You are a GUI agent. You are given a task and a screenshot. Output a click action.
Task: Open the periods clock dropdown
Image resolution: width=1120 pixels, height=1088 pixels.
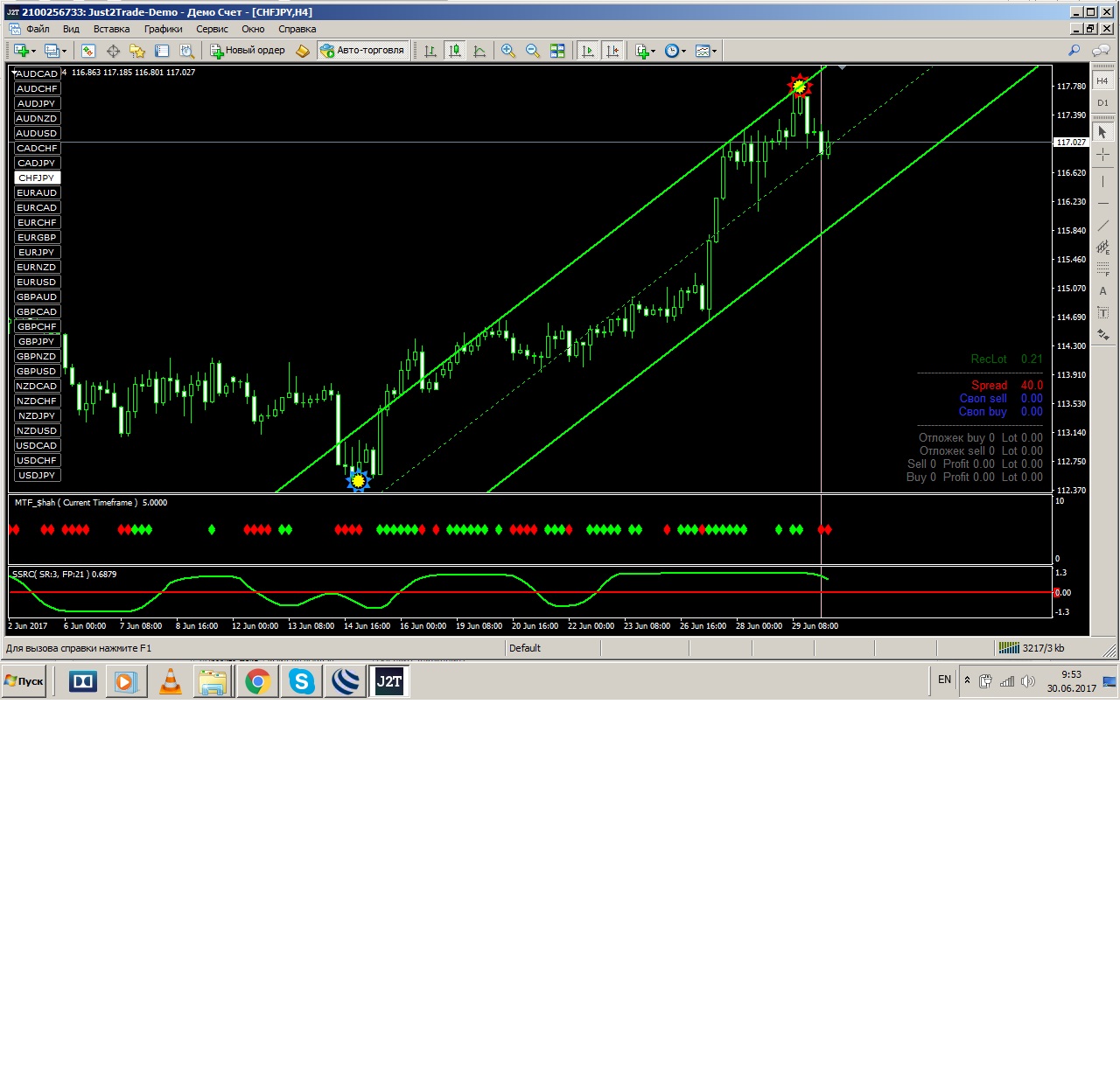(x=675, y=51)
